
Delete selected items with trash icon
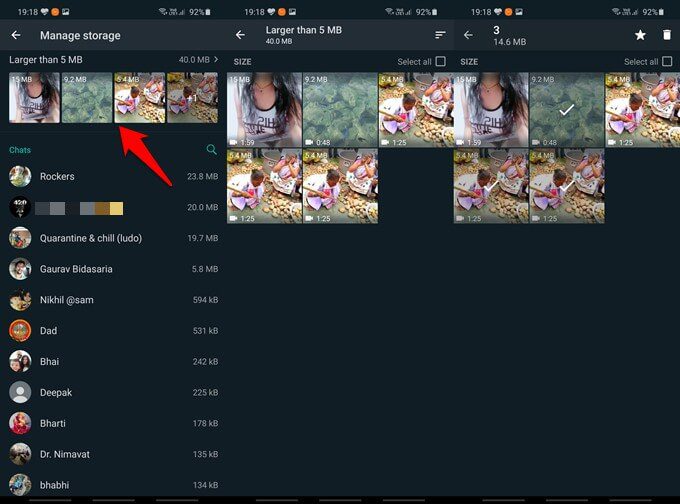pyautogui.click(x=667, y=35)
